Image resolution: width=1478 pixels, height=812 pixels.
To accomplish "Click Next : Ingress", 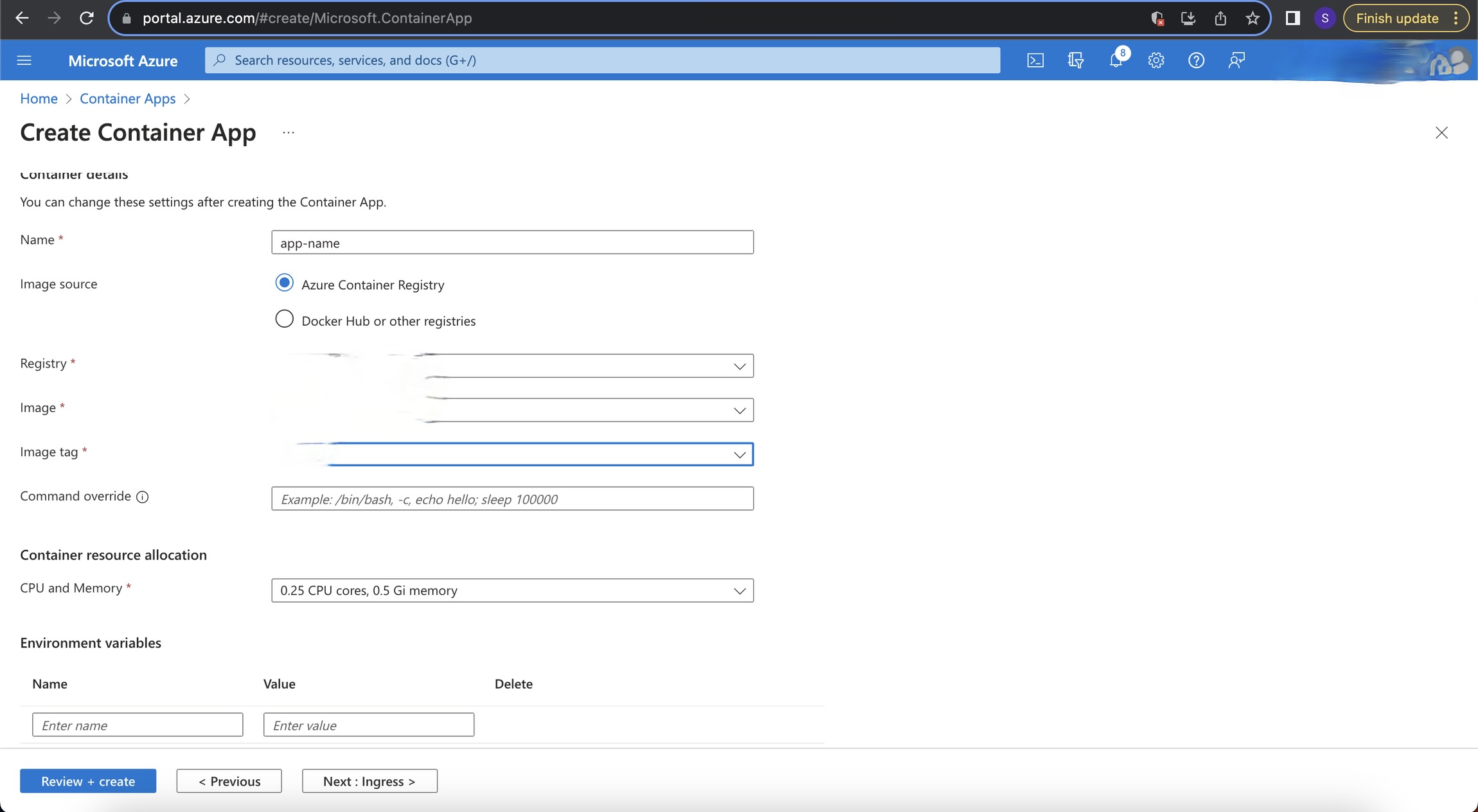I will point(369,781).
